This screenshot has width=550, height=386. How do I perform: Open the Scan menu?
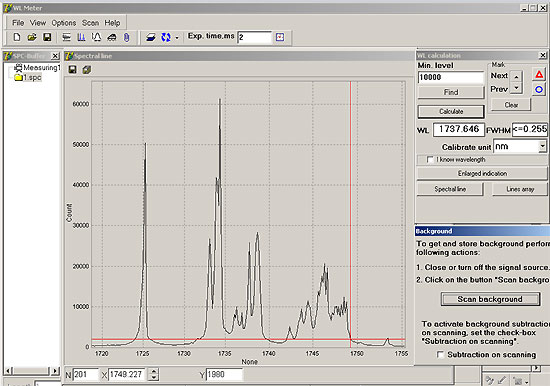coord(90,23)
